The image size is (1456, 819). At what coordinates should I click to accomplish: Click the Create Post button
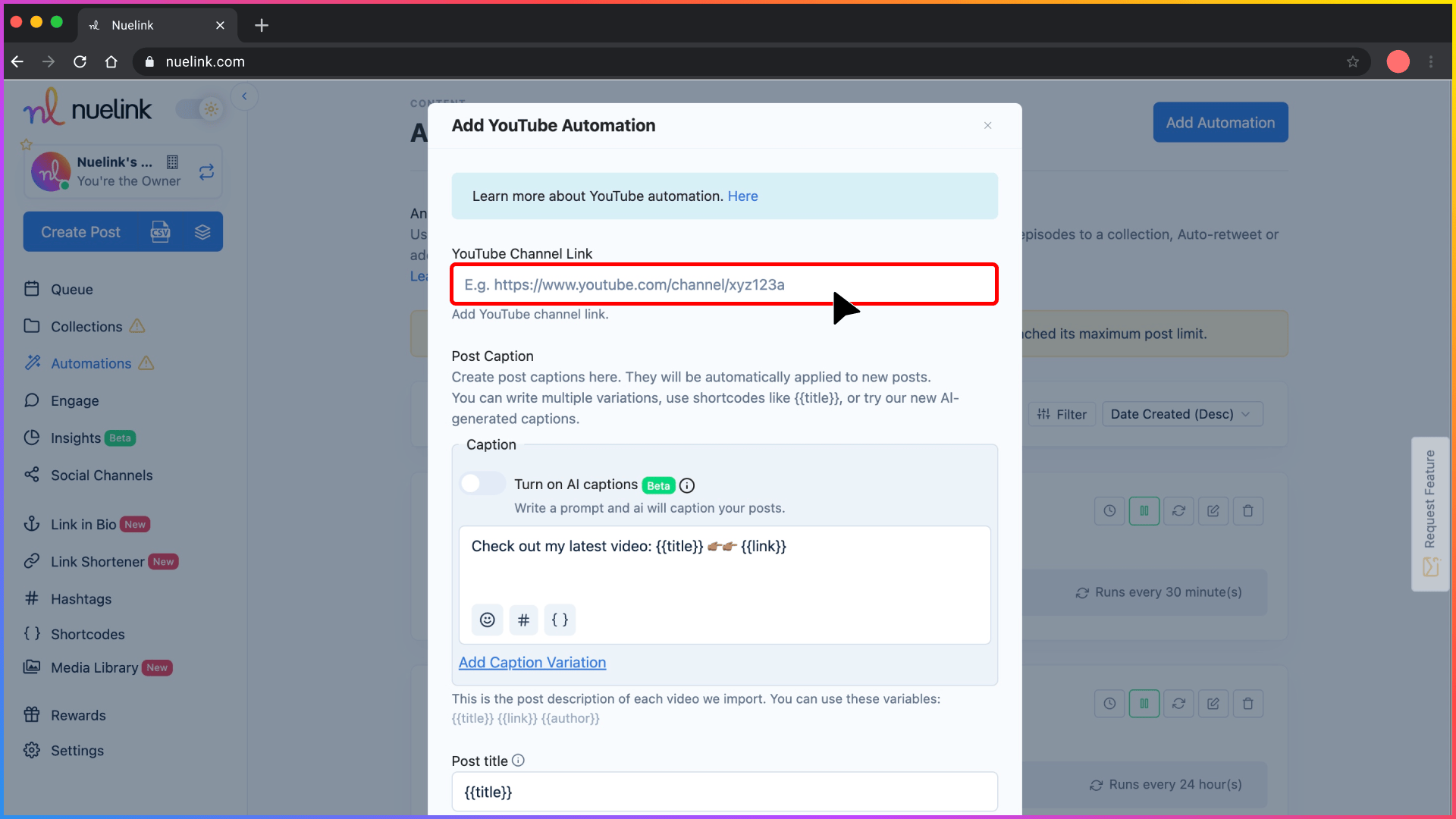click(x=81, y=232)
